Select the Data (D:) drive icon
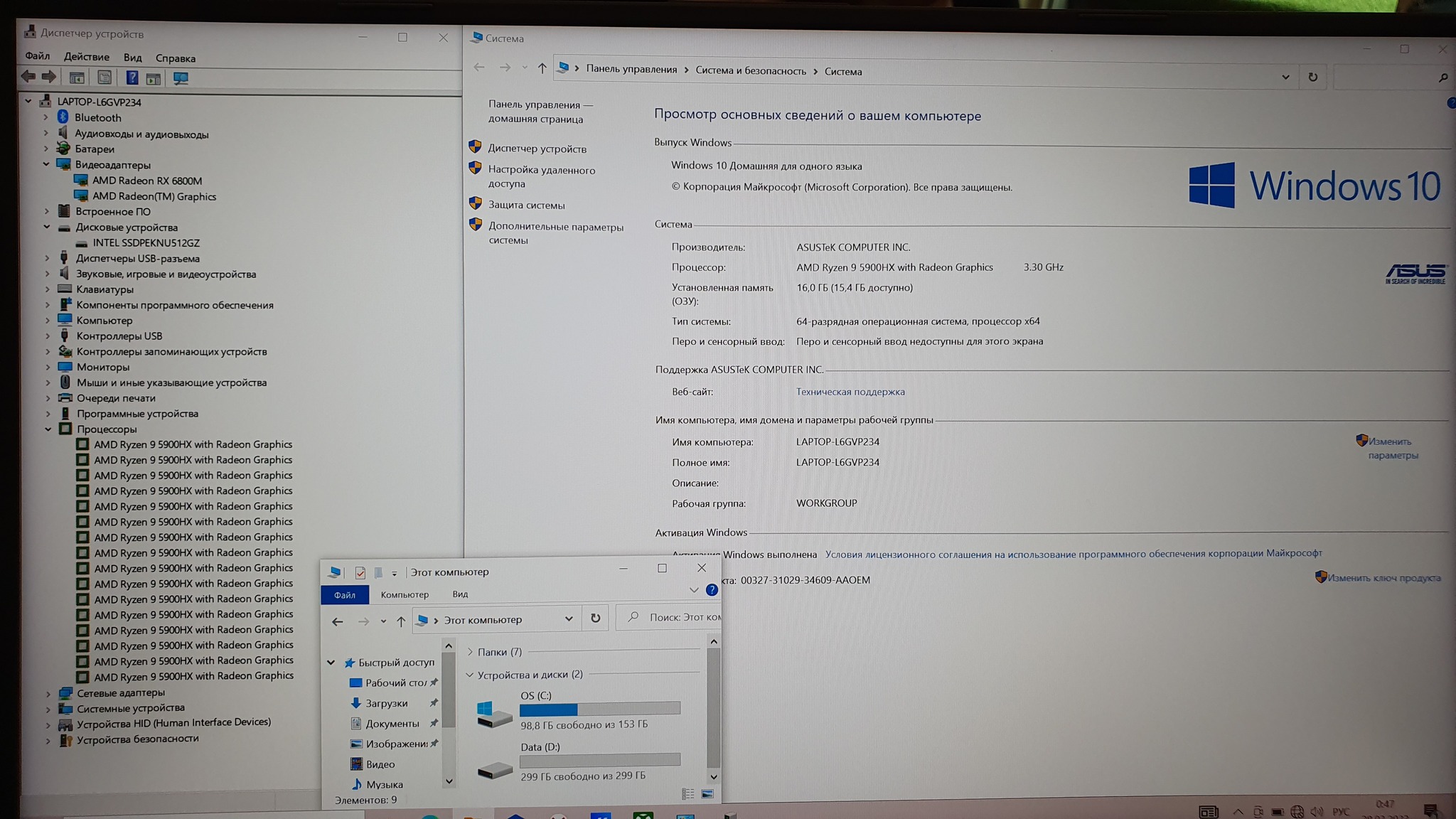This screenshot has width=1456, height=819. click(x=494, y=769)
